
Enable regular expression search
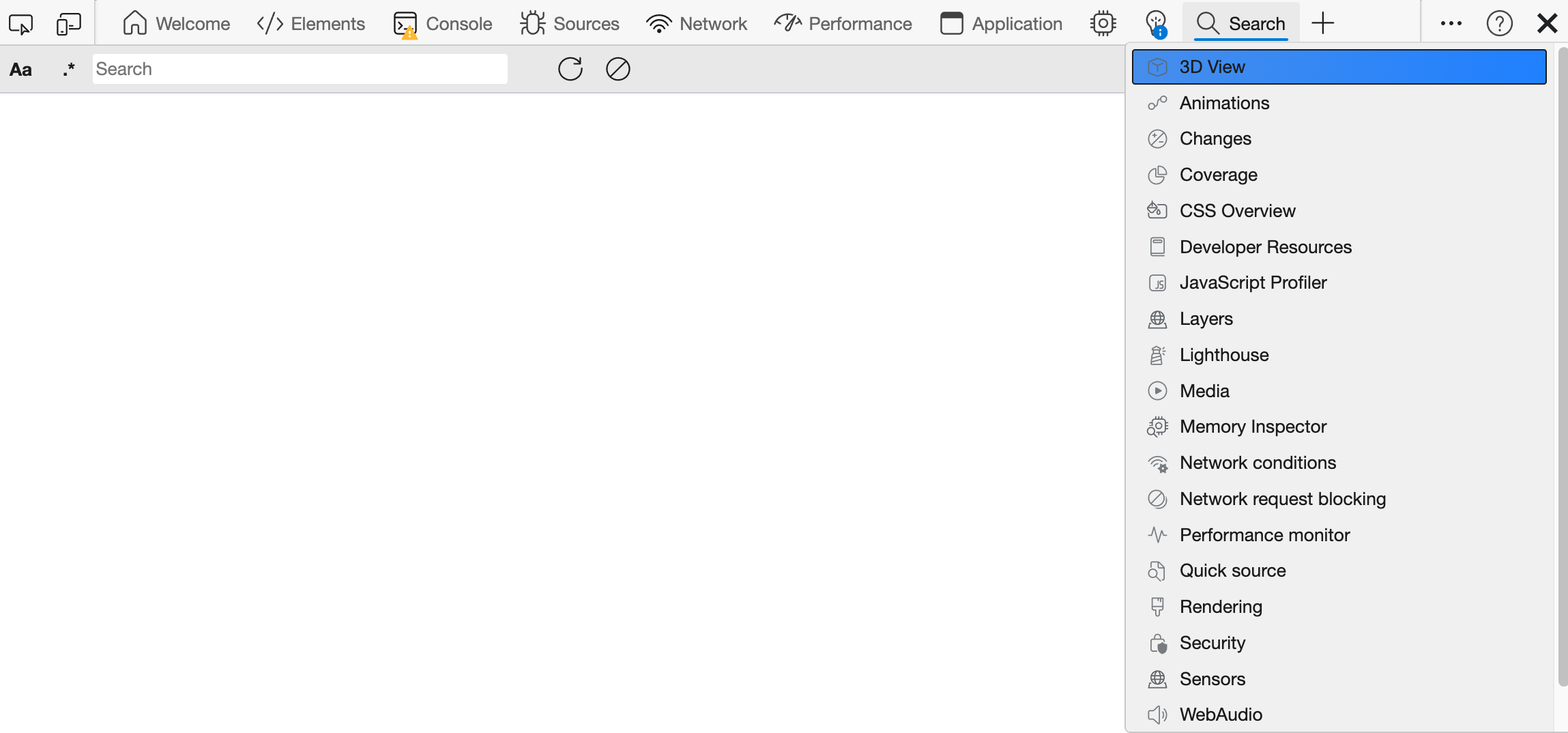[68, 68]
